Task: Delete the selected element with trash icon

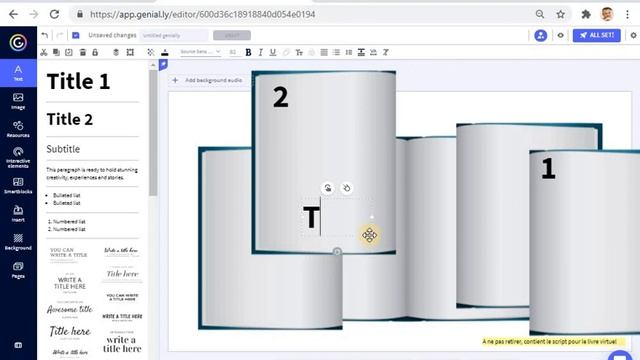Action: [x=82, y=52]
